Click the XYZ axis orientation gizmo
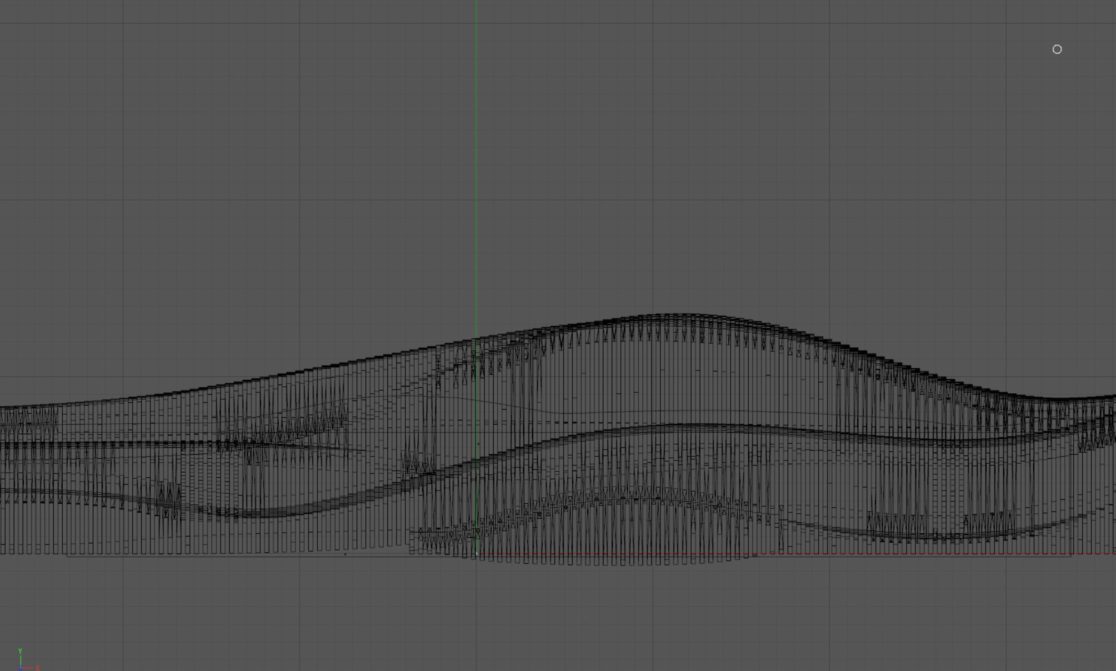This screenshot has width=1116, height=671. tap(20, 661)
